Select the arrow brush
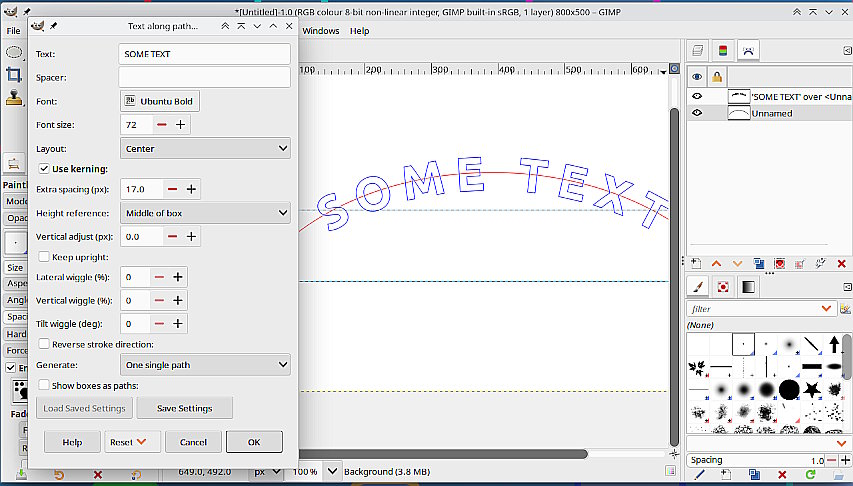 834,344
